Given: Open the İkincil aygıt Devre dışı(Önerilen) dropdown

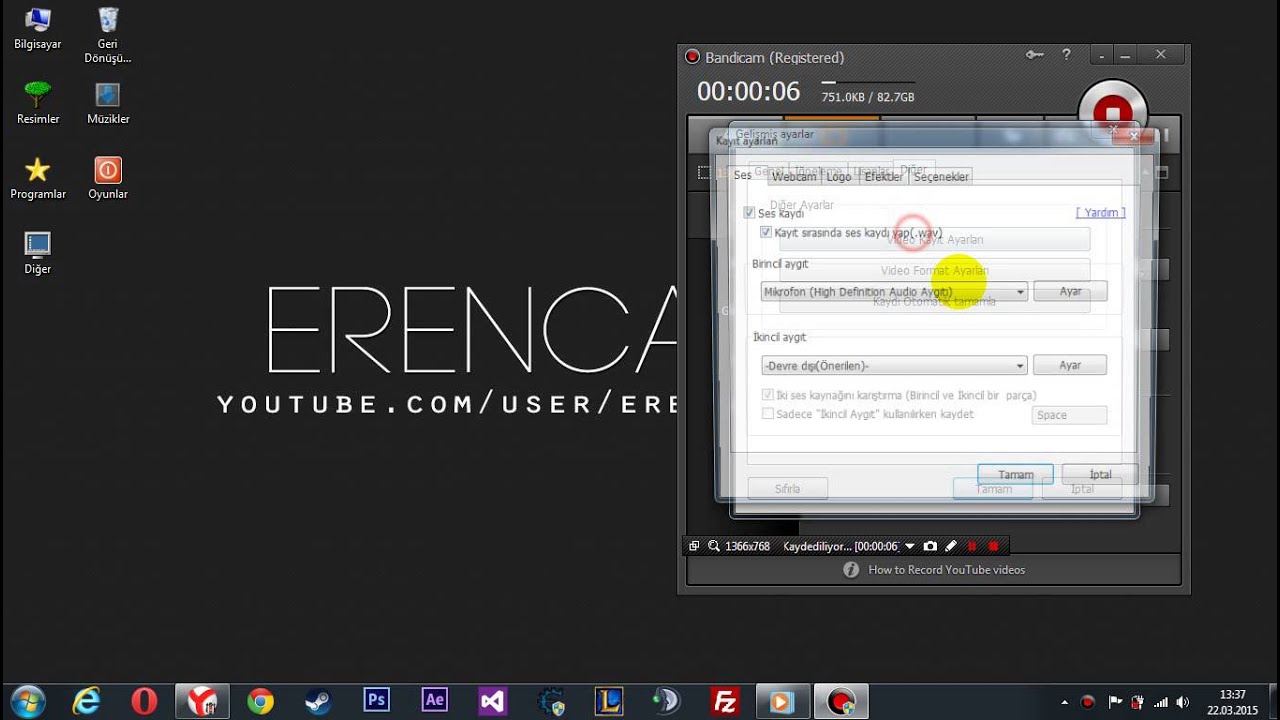Looking at the screenshot, I should [894, 365].
